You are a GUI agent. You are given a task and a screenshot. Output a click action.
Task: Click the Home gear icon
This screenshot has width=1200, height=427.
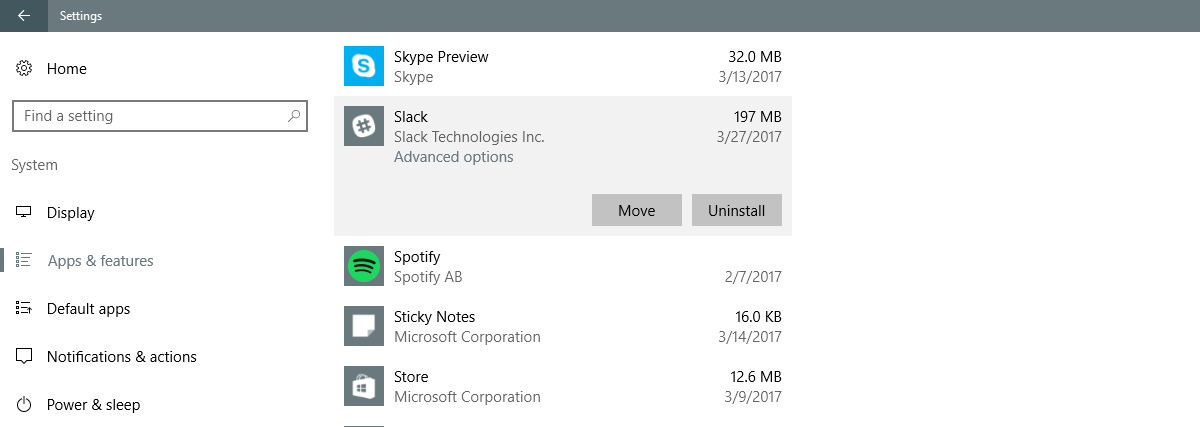23,69
